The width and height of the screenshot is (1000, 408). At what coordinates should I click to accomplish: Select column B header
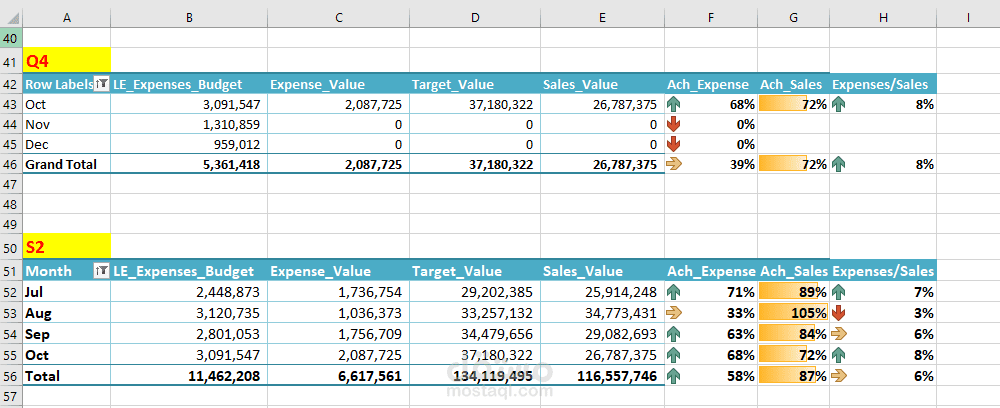tap(187, 18)
